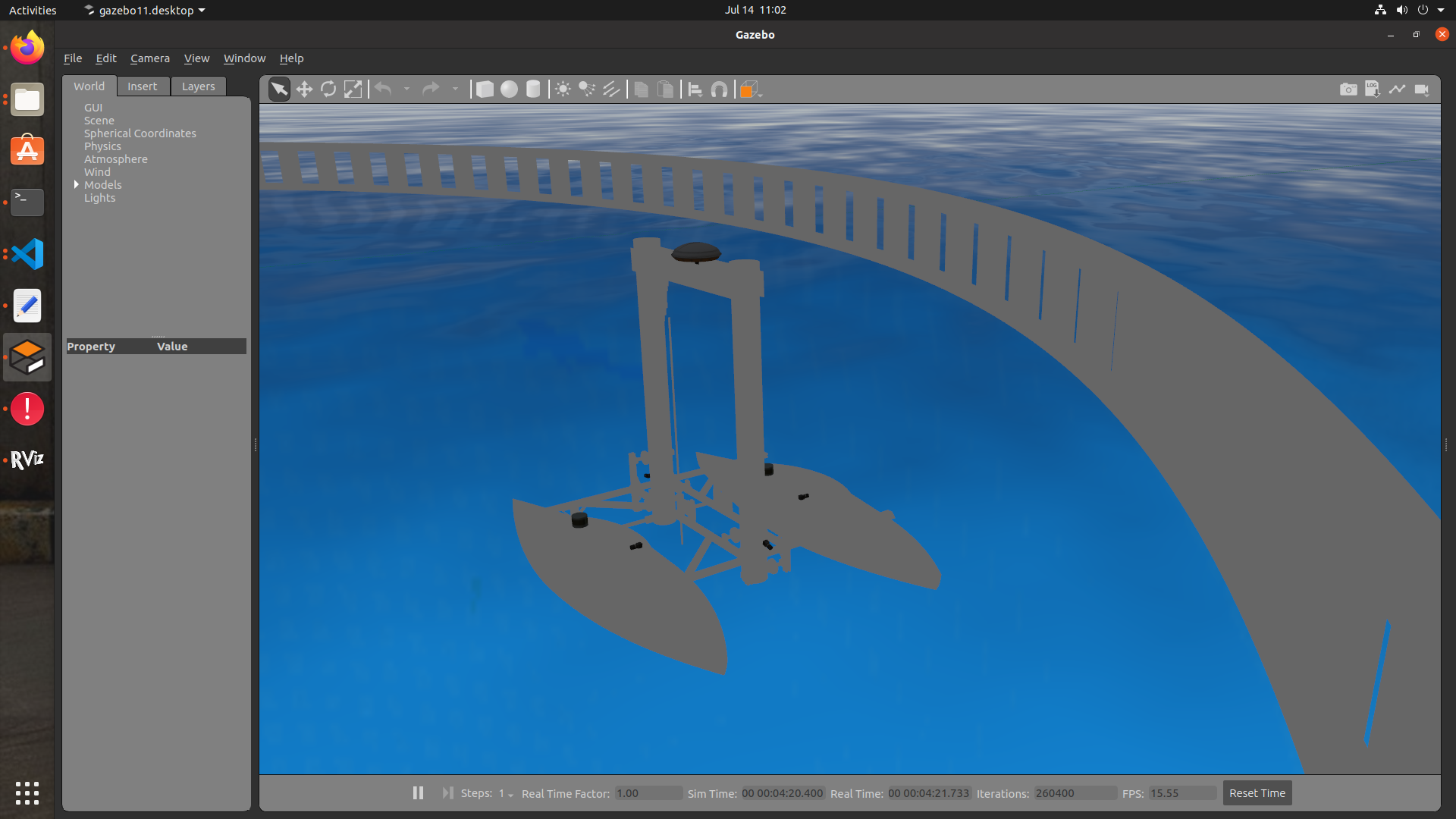This screenshot has height=819, width=1456.
Task: Activate the Scale mode tool
Action: click(x=353, y=89)
